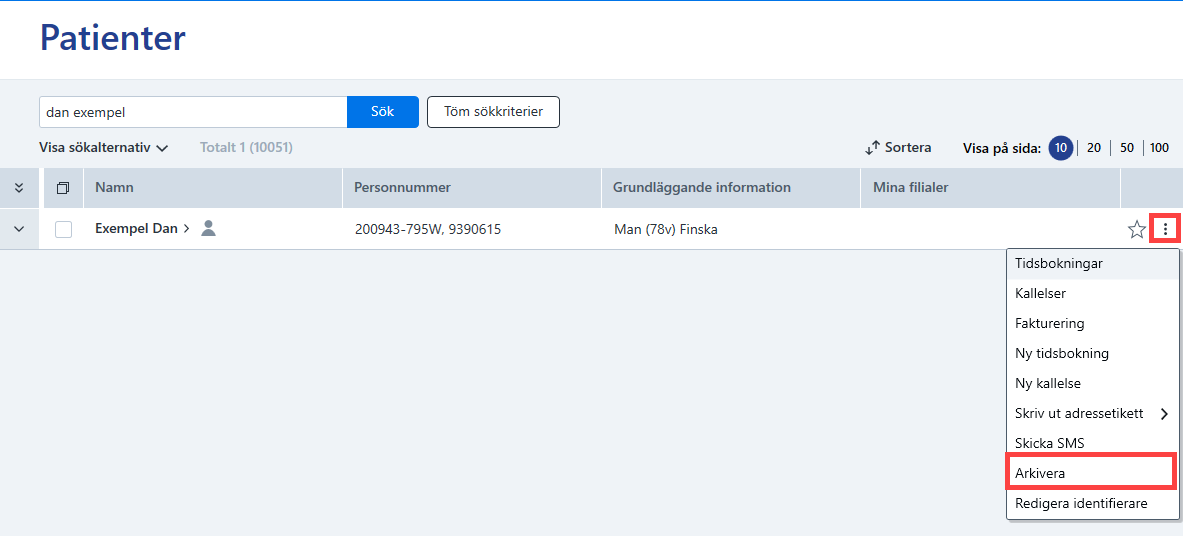The image size is (1183, 536).
Task: Click the person icon beside Exempel Dan
Action: pos(209,228)
